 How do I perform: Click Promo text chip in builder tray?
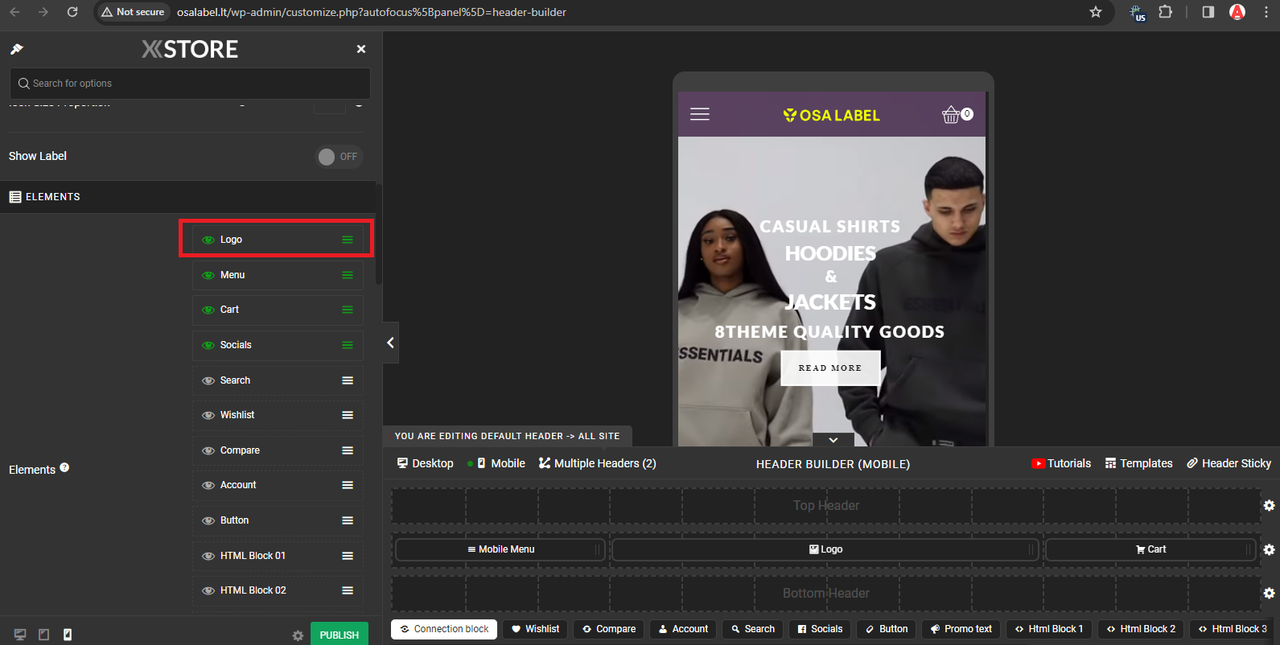tap(961, 629)
